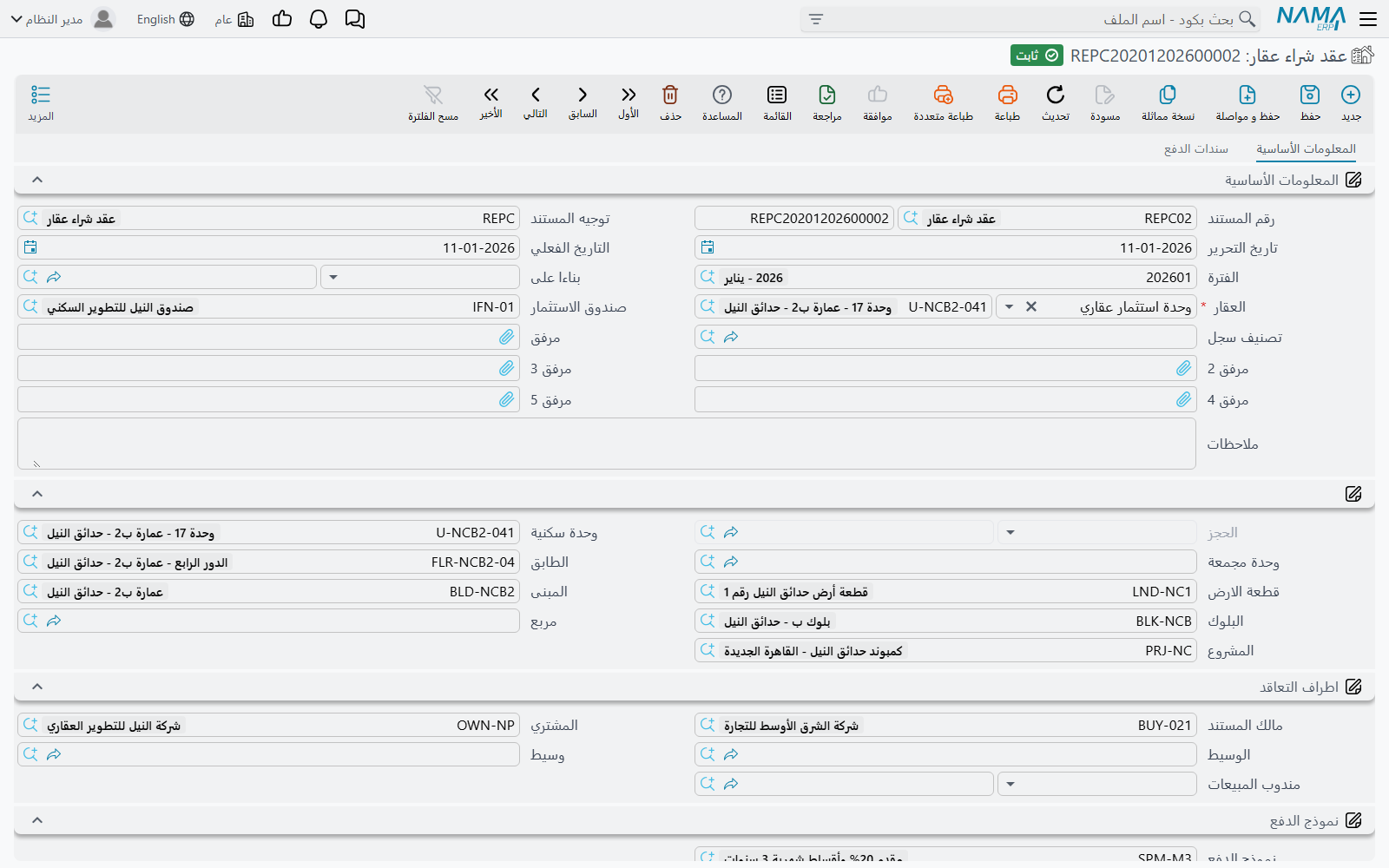Click the طباعة (Print) icon

(1007, 95)
